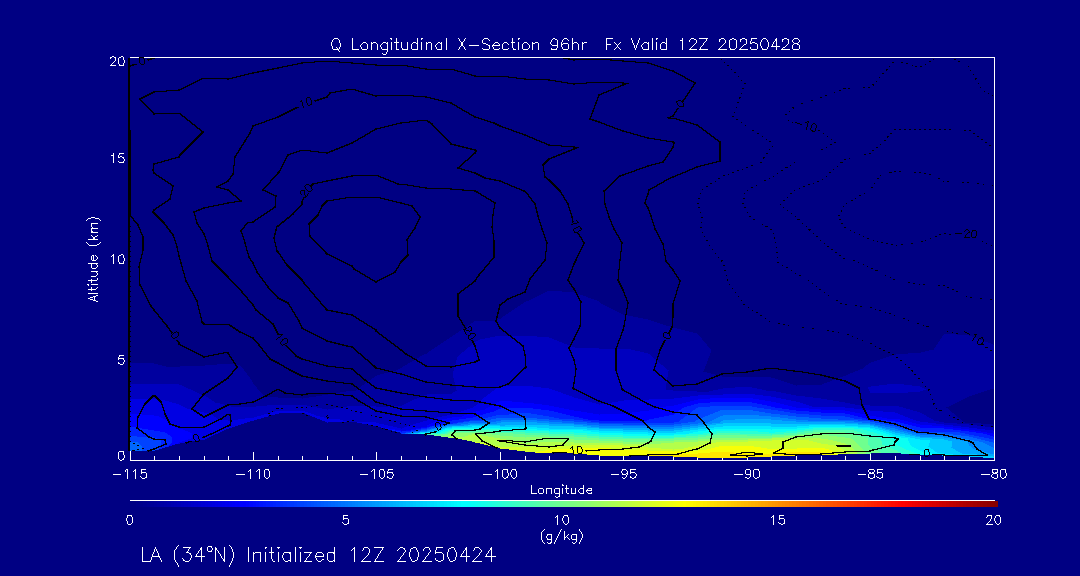The width and height of the screenshot is (1080, 576).
Task: Click the dotted contour label reading 20
Action: 970,234
